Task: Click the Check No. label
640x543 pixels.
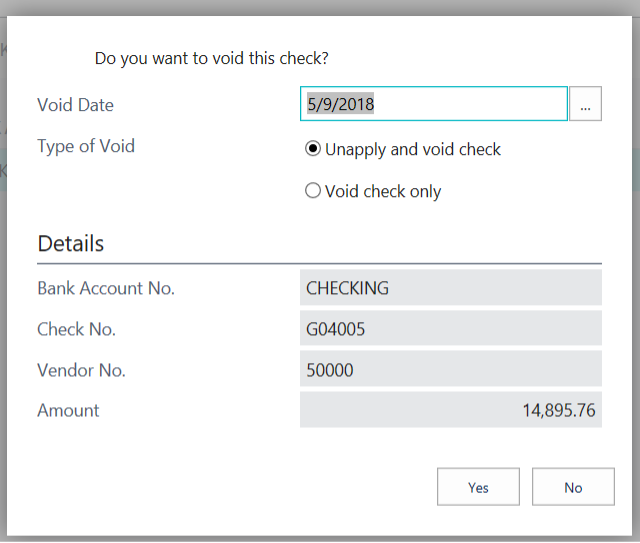Action: tap(76, 329)
